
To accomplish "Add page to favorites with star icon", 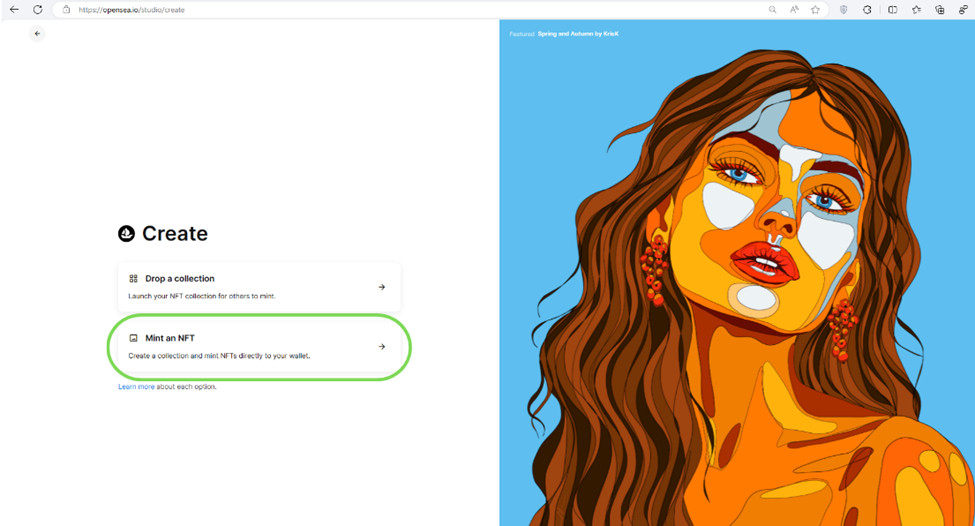I will (815, 9).
